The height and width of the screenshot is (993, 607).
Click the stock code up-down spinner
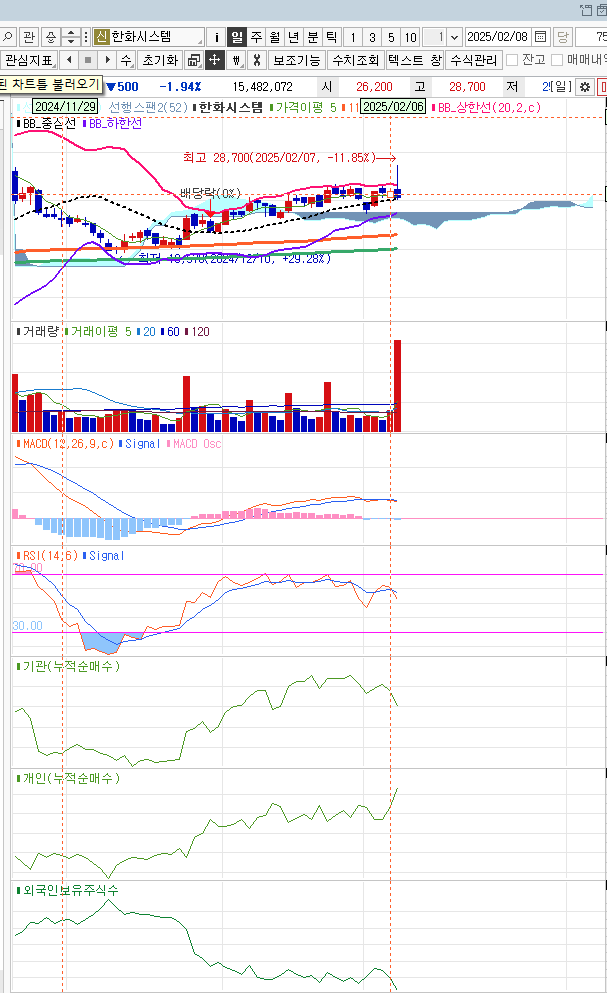(x=70, y=37)
